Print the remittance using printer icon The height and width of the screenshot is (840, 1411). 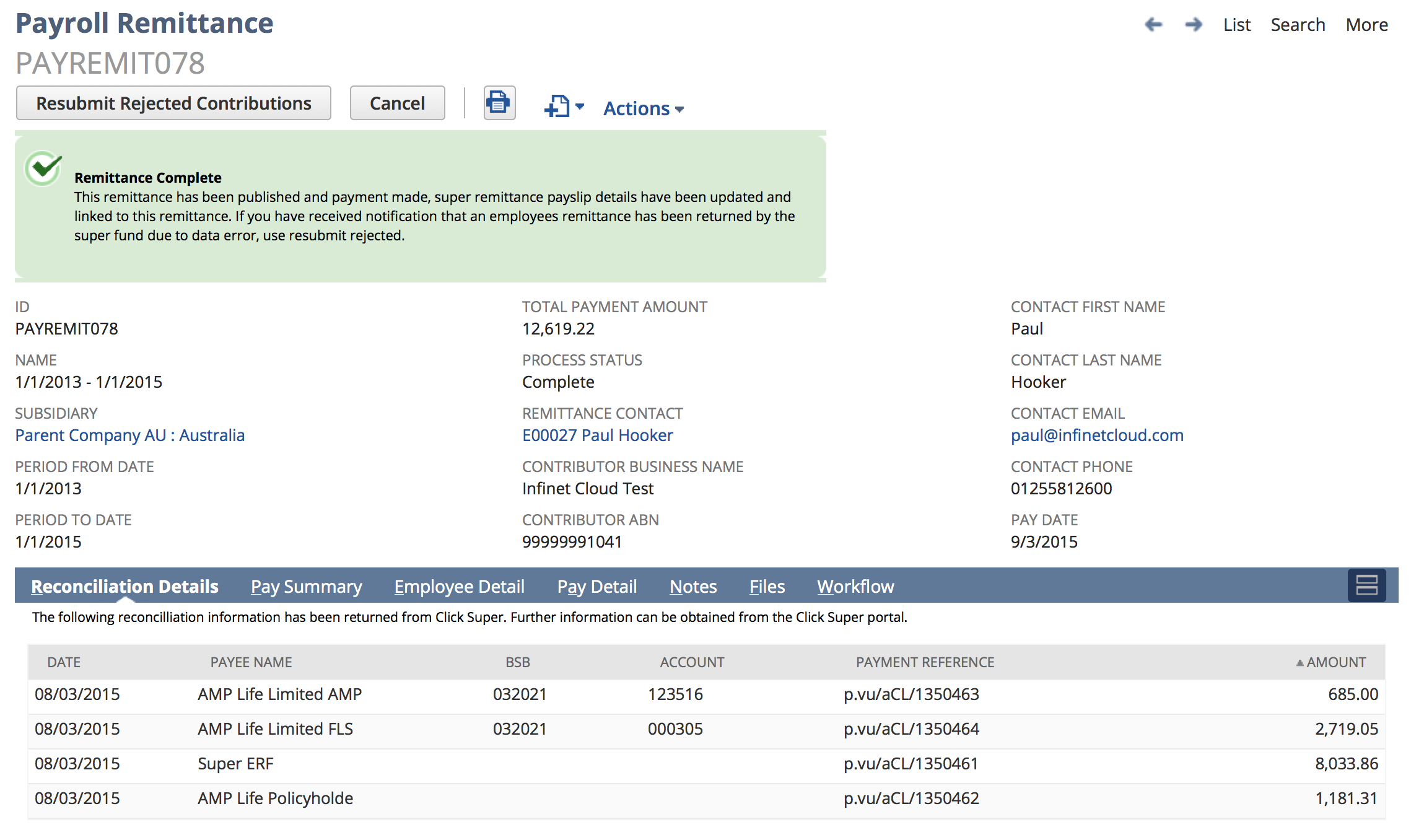(x=499, y=103)
